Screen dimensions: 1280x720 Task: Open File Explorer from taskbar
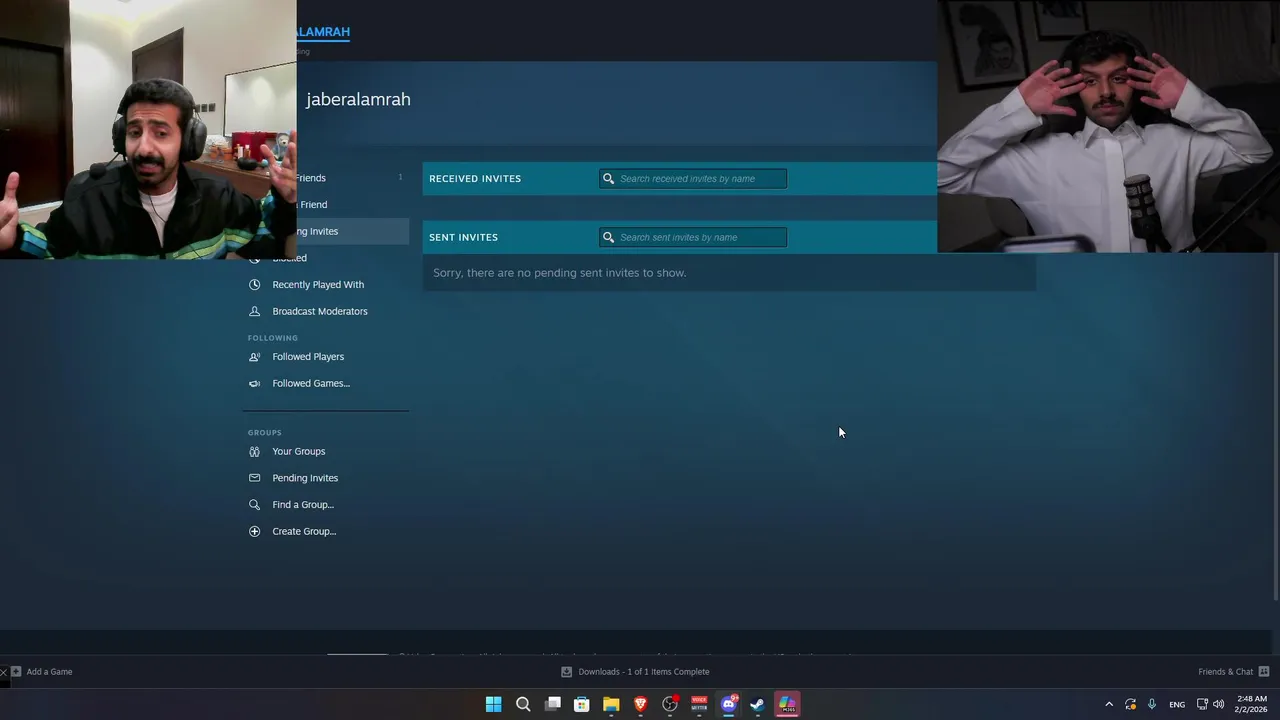click(x=611, y=704)
